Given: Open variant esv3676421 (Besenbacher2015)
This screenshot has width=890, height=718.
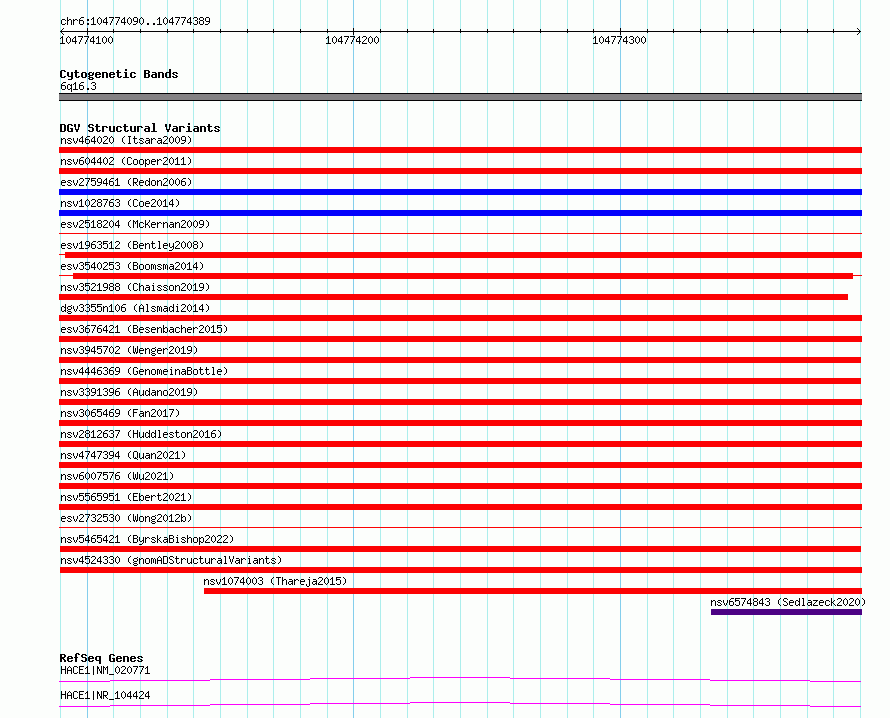Looking at the screenshot, I should [144, 329].
